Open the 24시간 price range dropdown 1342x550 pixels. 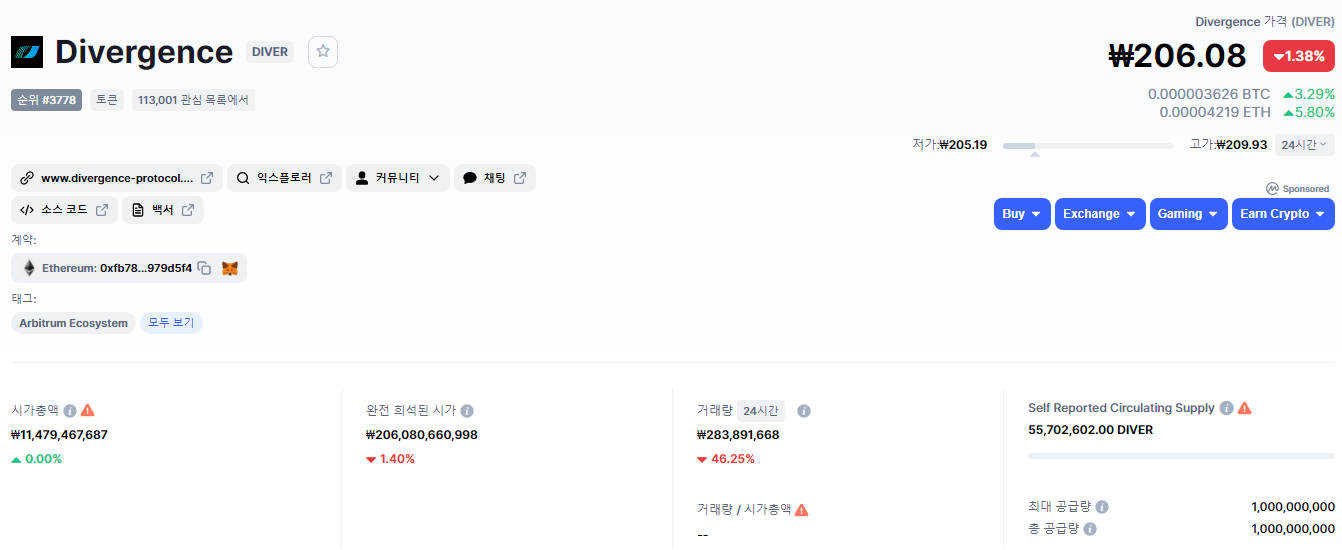(1304, 145)
